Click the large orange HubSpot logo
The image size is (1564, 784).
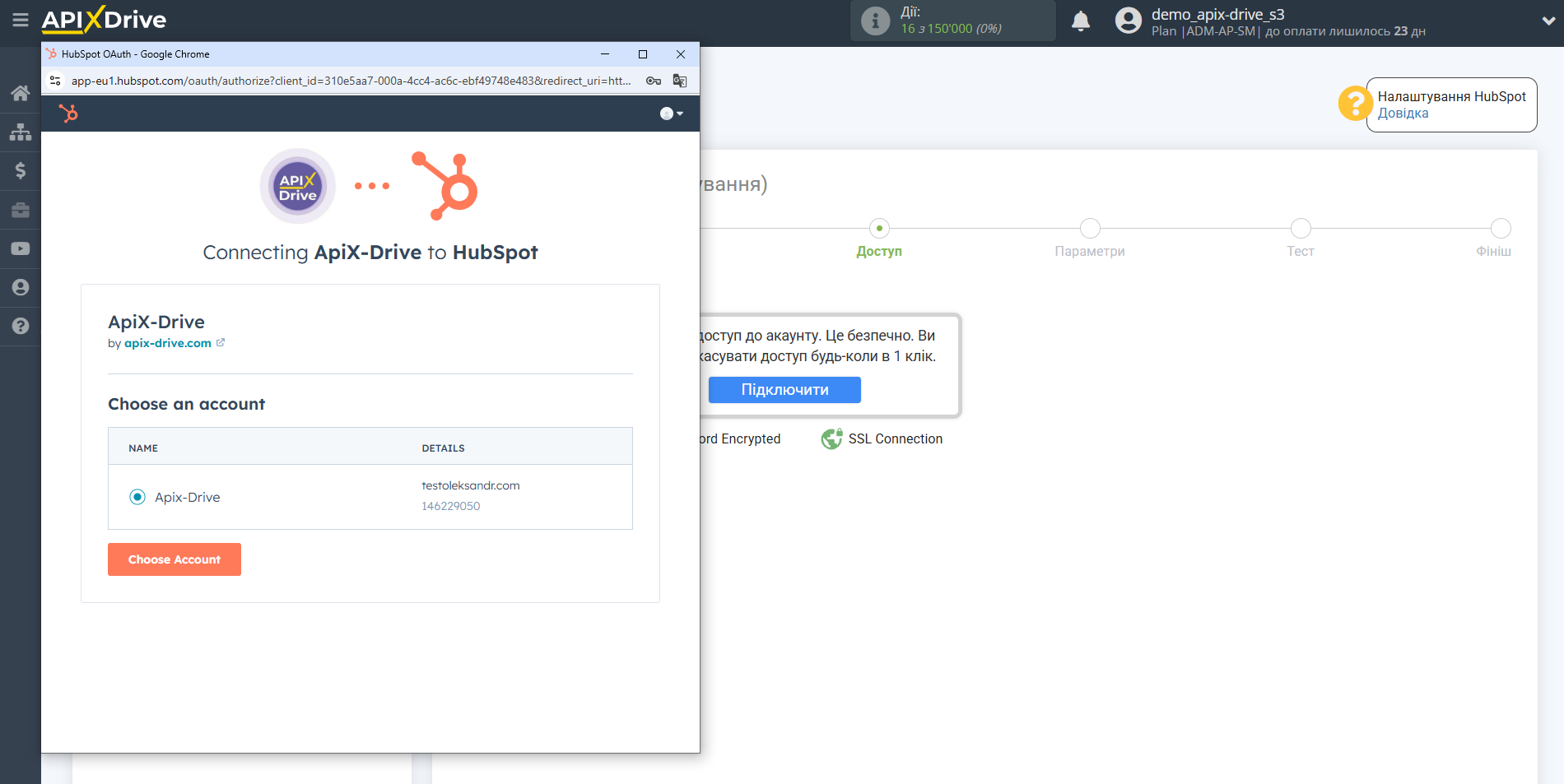coord(445,186)
